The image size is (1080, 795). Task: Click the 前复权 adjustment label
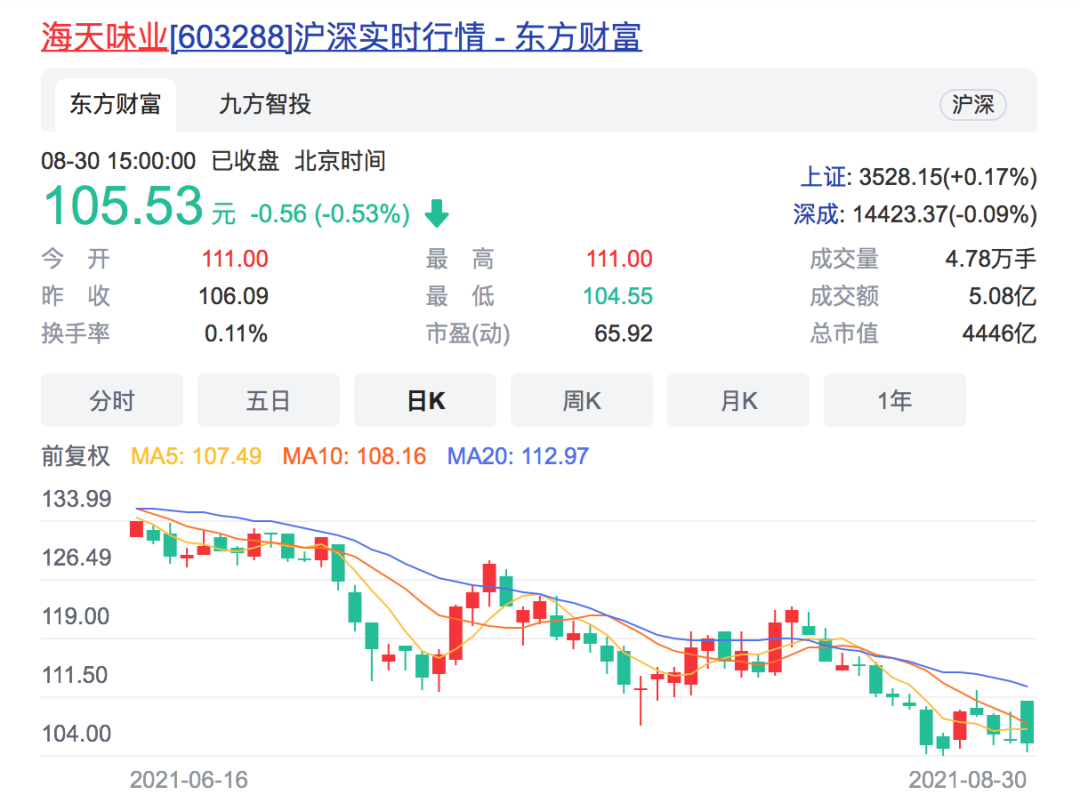pos(75,456)
